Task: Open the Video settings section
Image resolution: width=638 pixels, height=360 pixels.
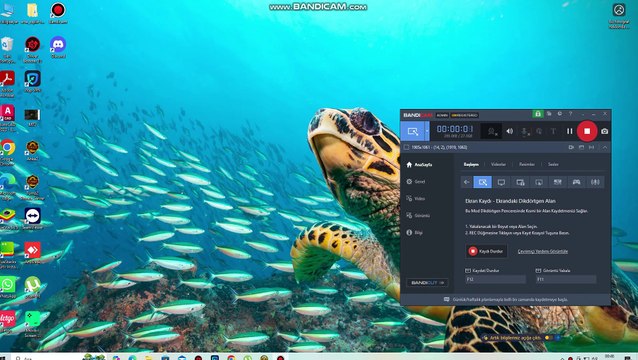Action: click(x=415, y=199)
